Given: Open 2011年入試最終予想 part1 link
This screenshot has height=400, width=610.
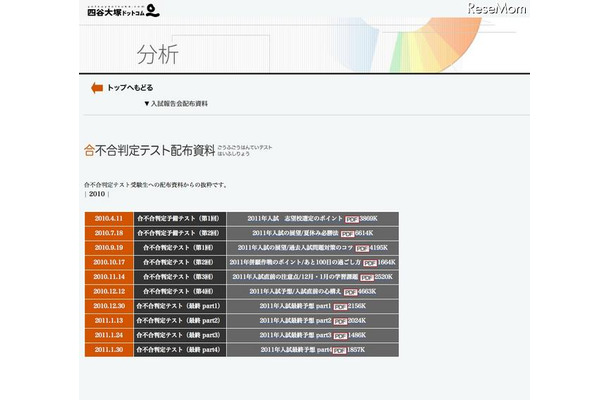Looking at the screenshot, I should 295,306.
